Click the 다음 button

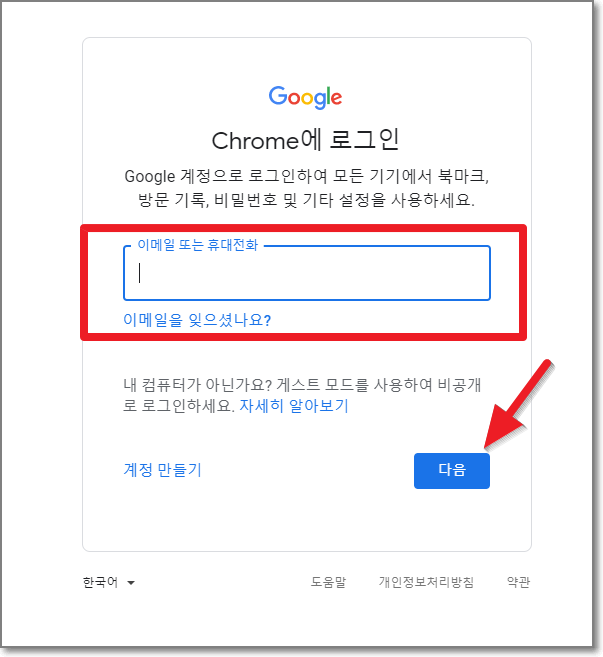click(x=452, y=471)
